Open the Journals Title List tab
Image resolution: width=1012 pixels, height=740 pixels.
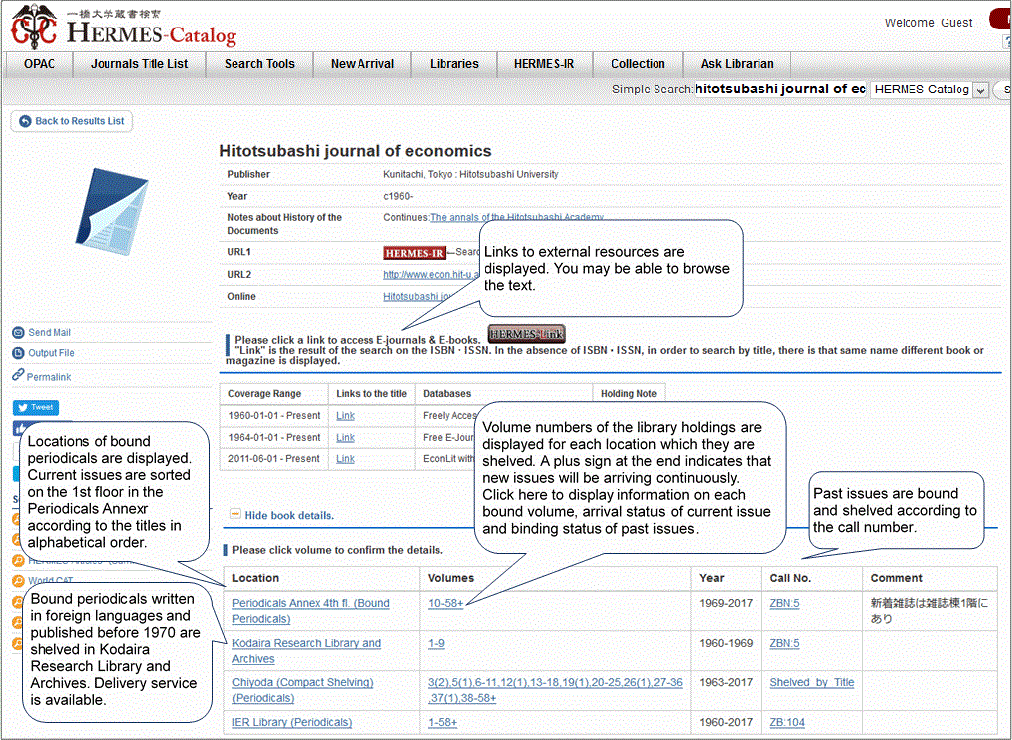(x=139, y=64)
